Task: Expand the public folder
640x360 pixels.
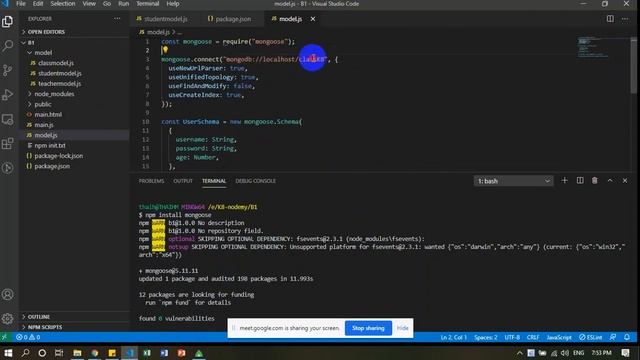Action: (42, 104)
